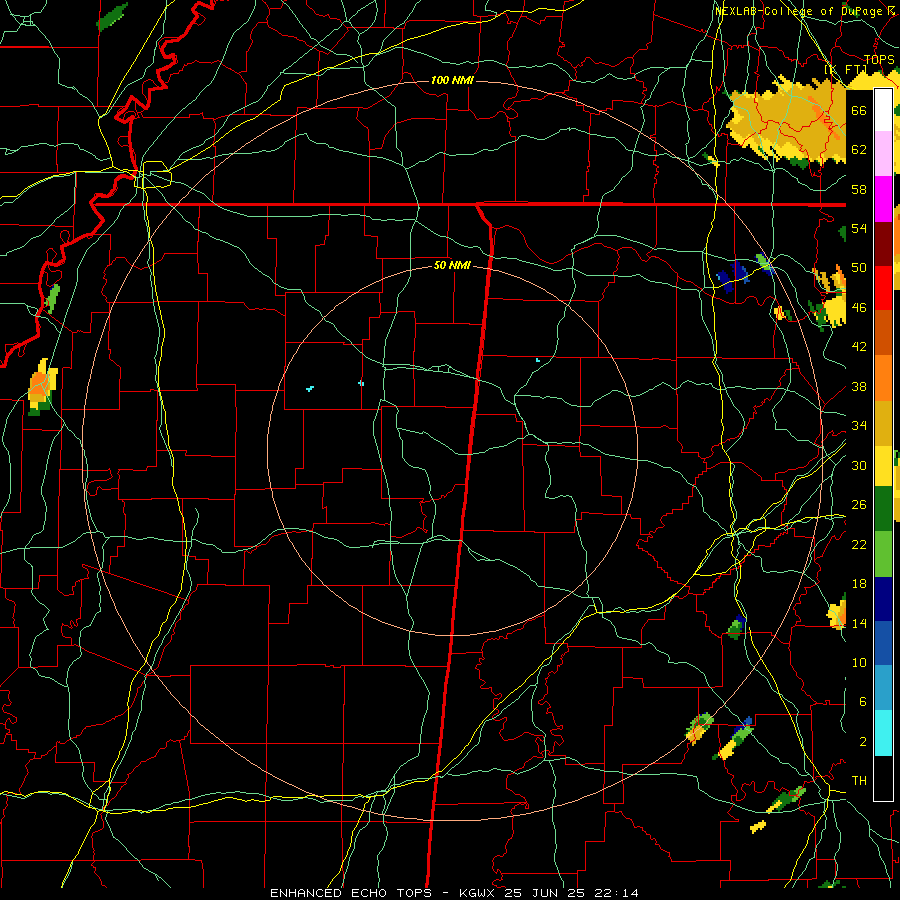Click the legend value '10'
This screenshot has height=900, width=900.
click(x=859, y=662)
